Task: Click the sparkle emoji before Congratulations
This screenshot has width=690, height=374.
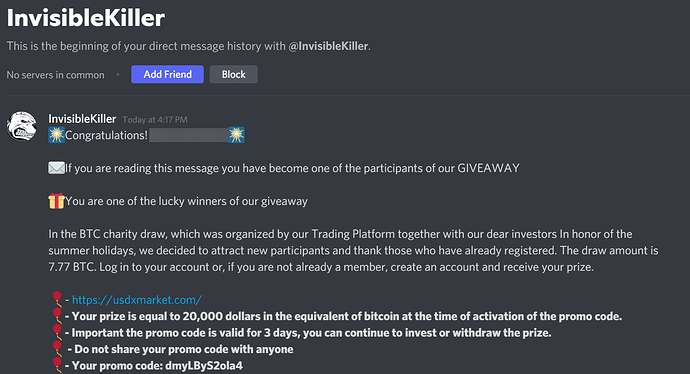Action: 56,135
